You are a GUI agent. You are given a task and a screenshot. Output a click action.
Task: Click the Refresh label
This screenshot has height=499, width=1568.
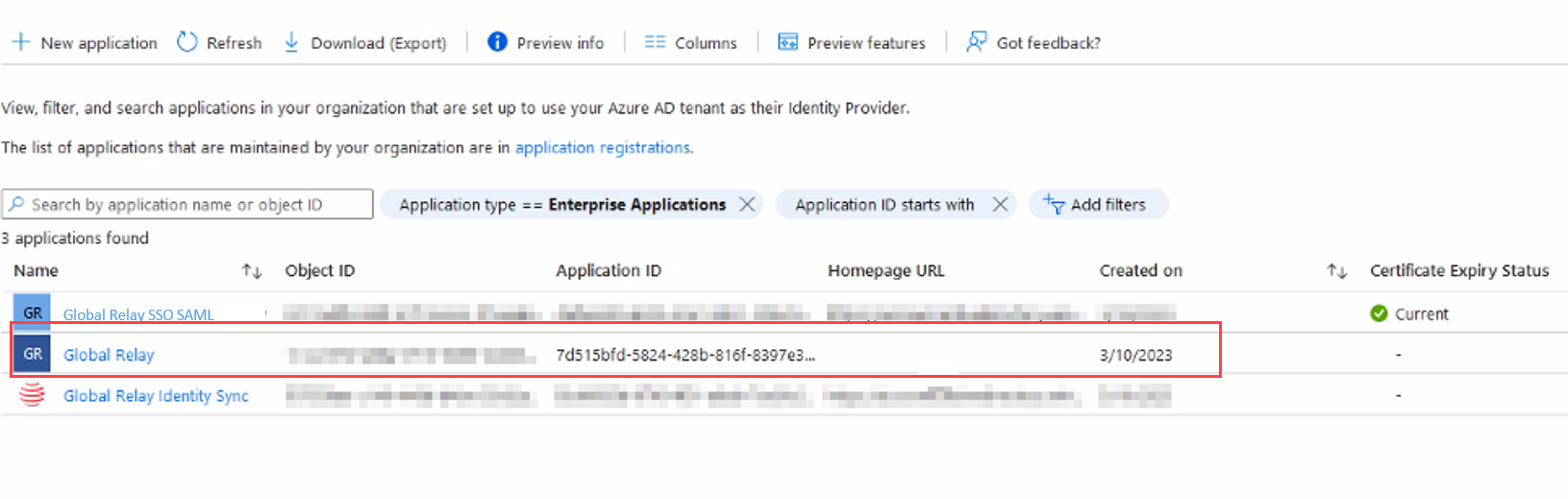(x=234, y=43)
